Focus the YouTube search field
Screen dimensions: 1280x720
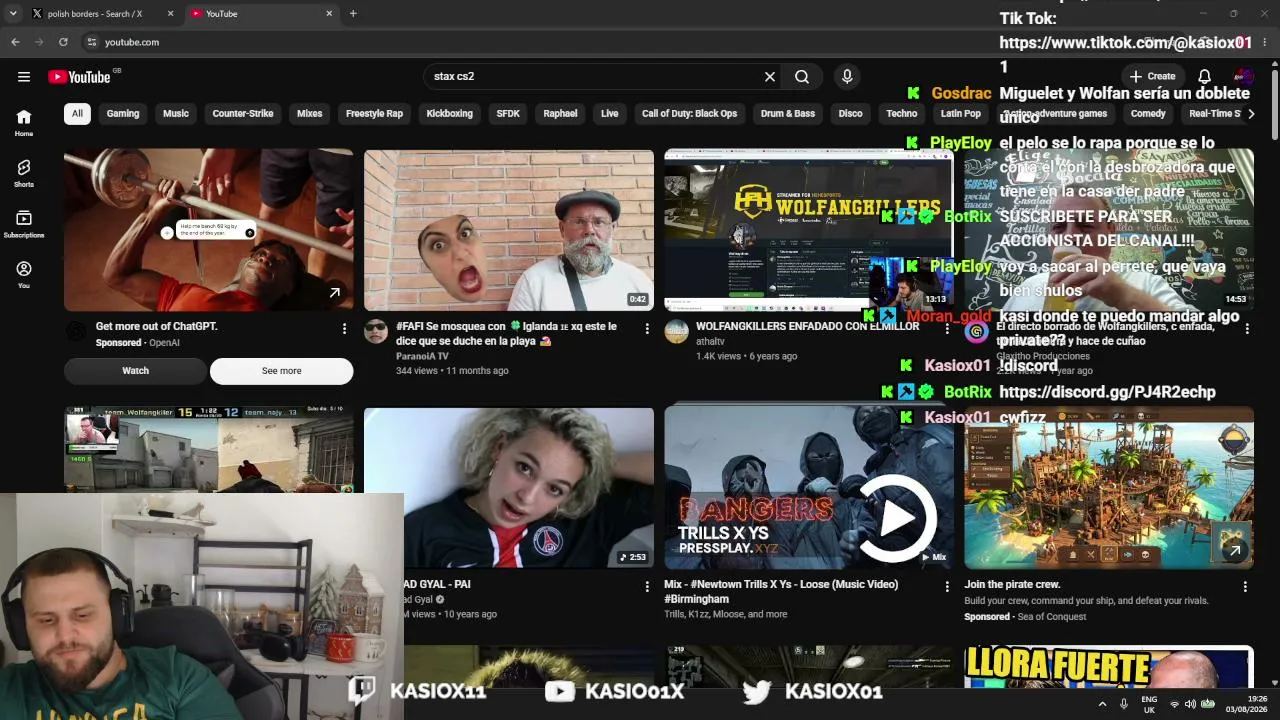[594, 77]
